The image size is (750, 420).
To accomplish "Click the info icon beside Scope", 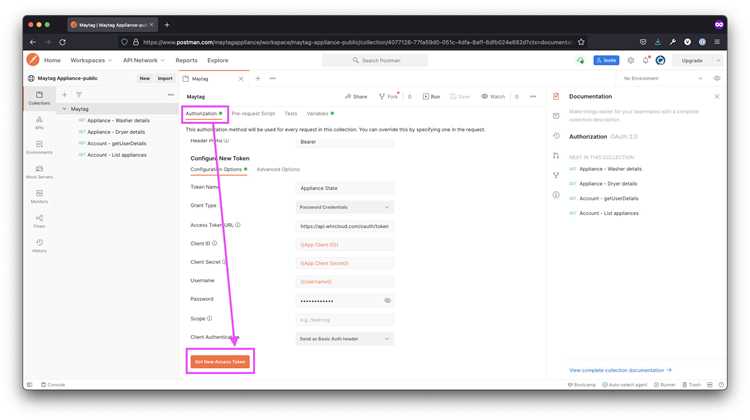I will click(x=210, y=318).
